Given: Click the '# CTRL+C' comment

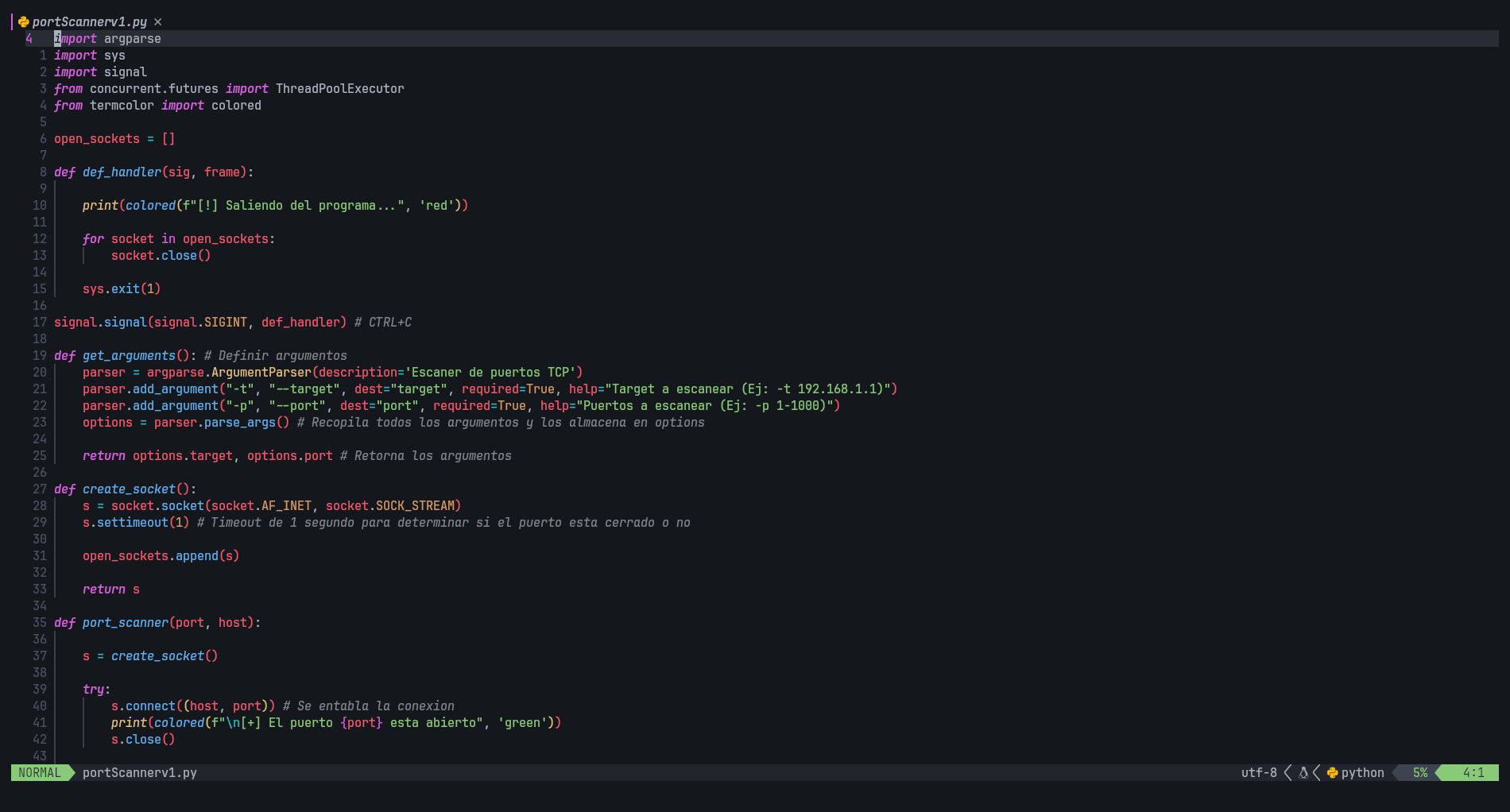Looking at the screenshot, I should 383,322.
